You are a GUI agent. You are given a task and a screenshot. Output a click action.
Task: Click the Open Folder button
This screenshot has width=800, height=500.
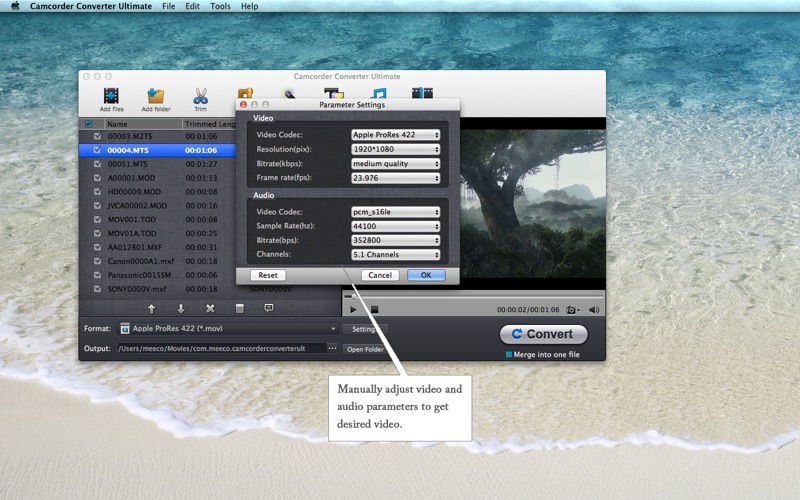(x=365, y=349)
